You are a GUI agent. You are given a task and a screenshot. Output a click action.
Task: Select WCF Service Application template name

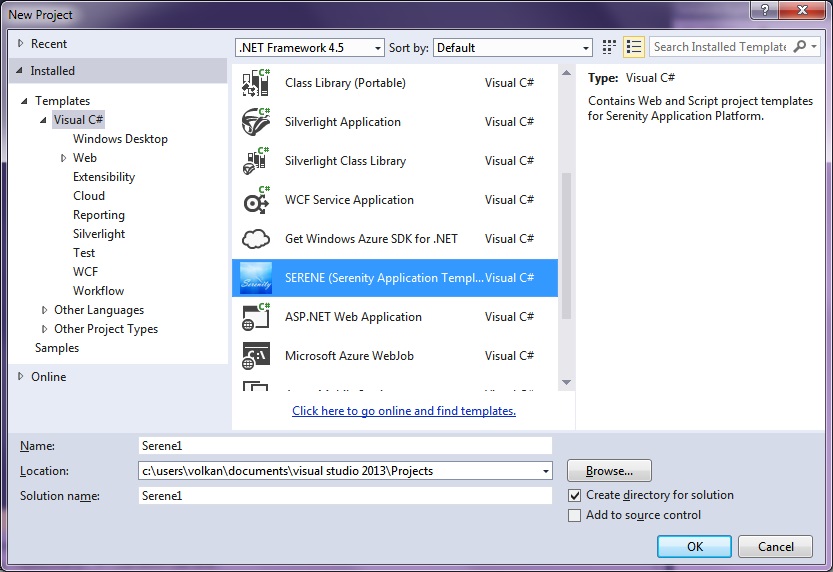click(349, 200)
